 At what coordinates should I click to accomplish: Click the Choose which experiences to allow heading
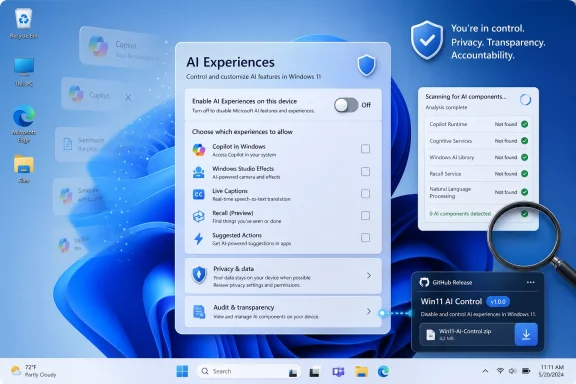(x=242, y=132)
